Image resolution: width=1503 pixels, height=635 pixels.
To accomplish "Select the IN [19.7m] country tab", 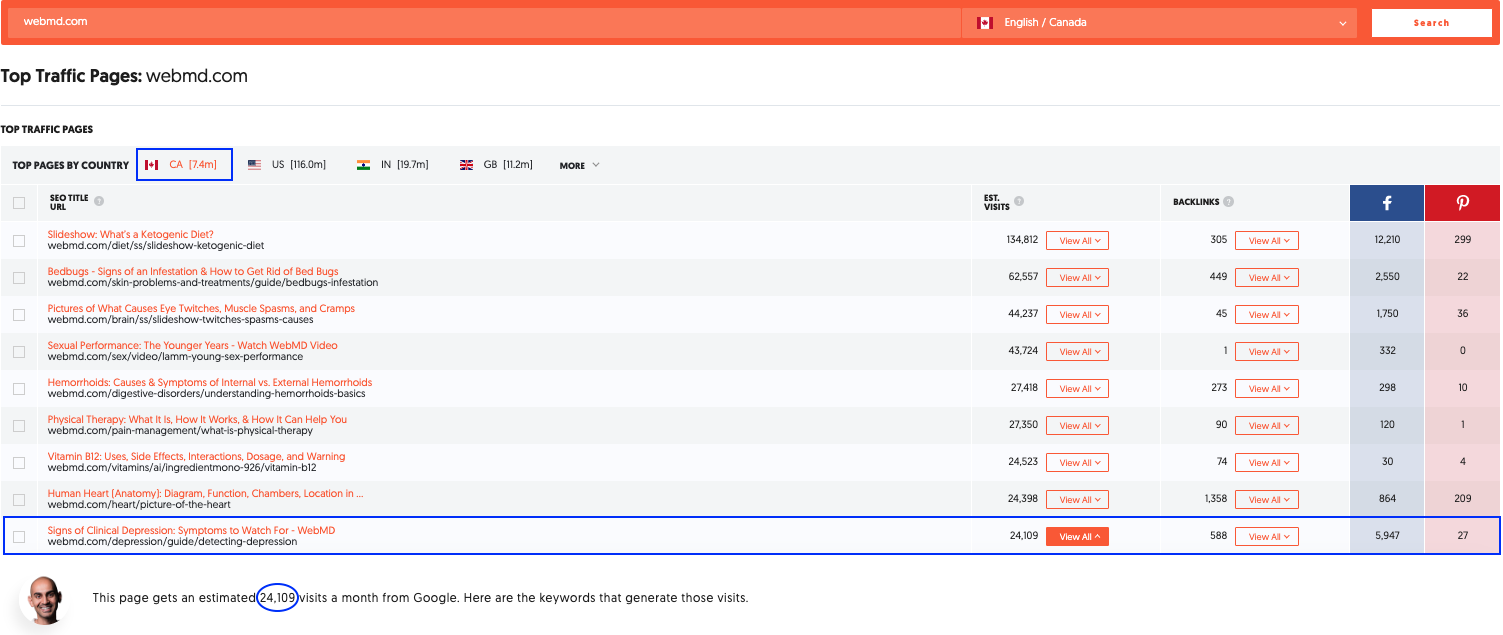I will pyautogui.click(x=393, y=165).
